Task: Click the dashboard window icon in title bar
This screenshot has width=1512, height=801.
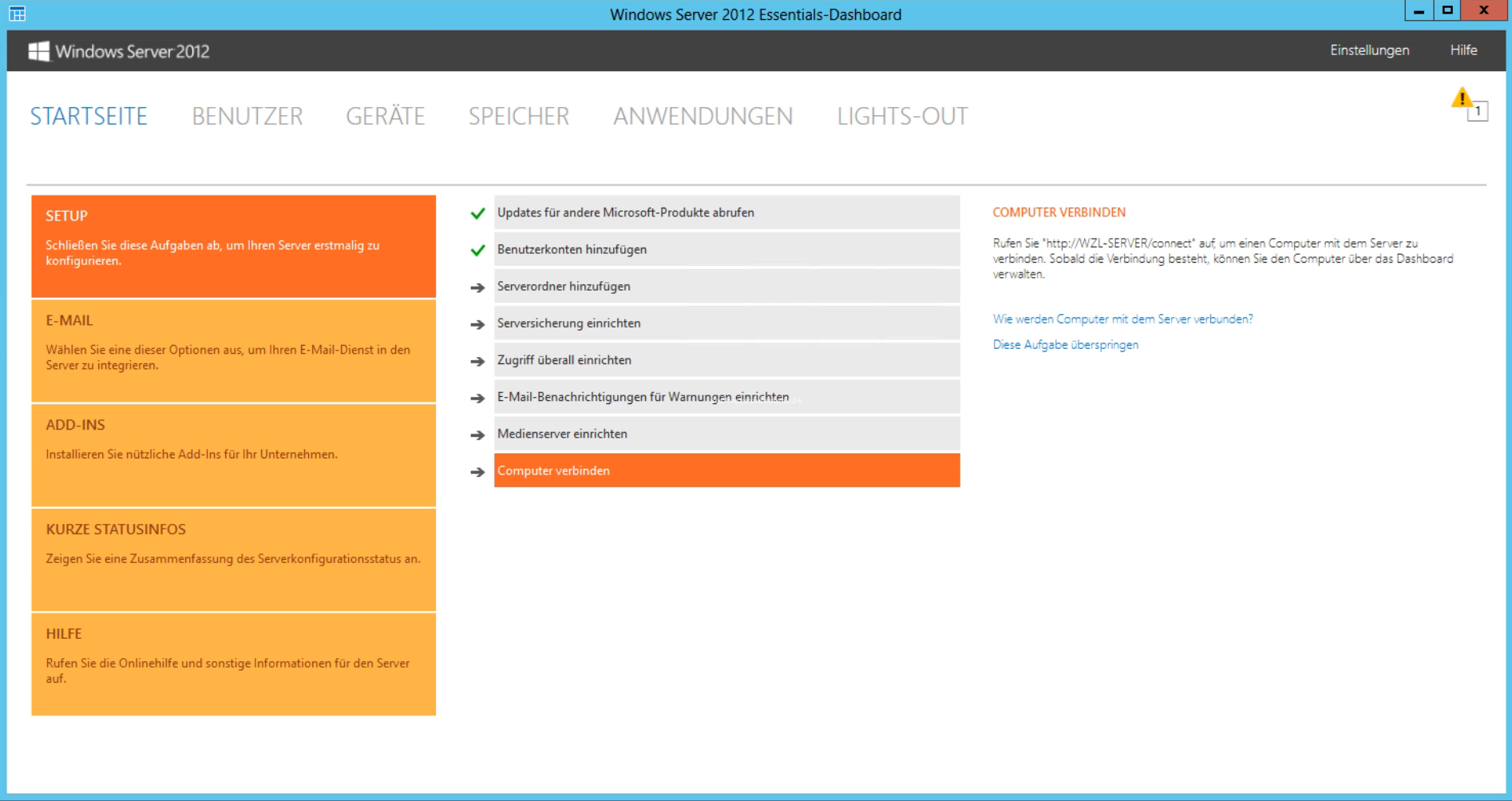Action: [x=17, y=14]
